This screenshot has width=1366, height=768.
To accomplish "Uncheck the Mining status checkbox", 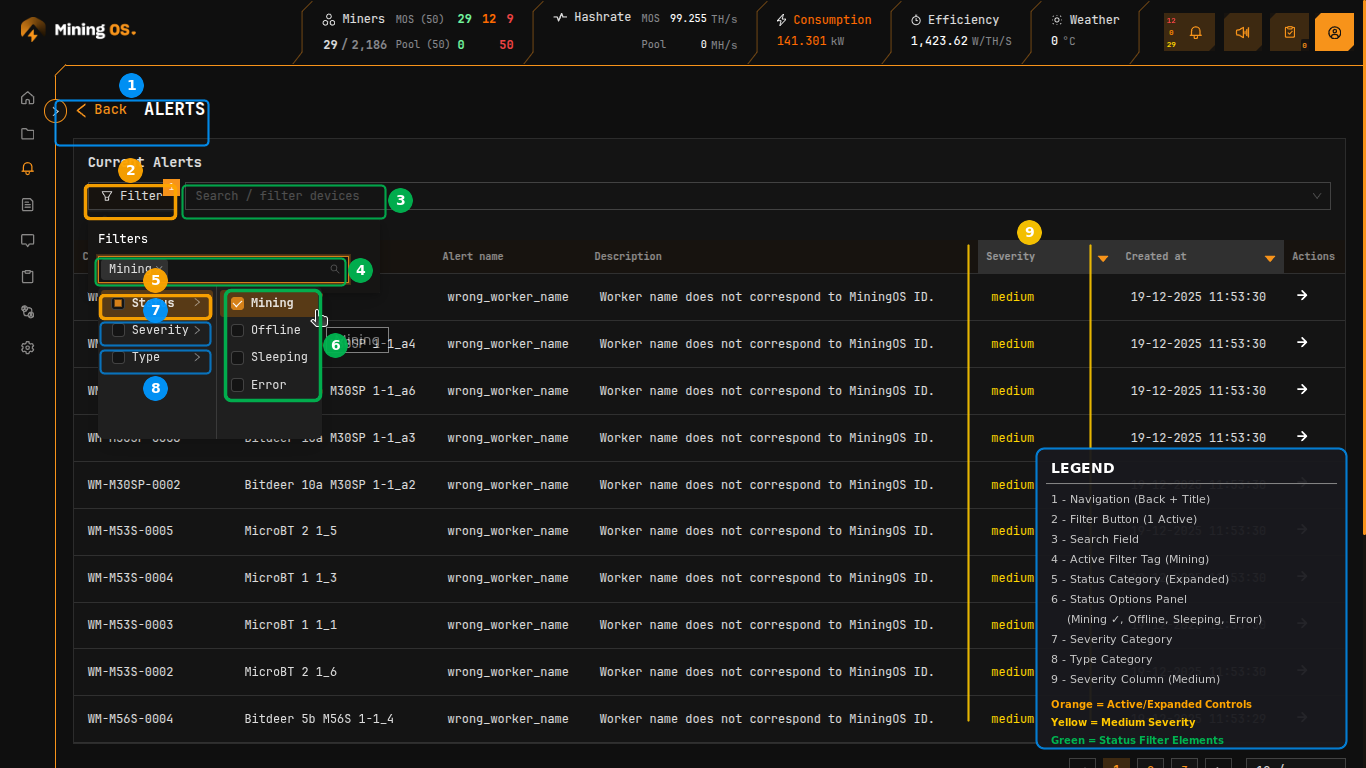I will pyautogui.click(x=238, y=303).
